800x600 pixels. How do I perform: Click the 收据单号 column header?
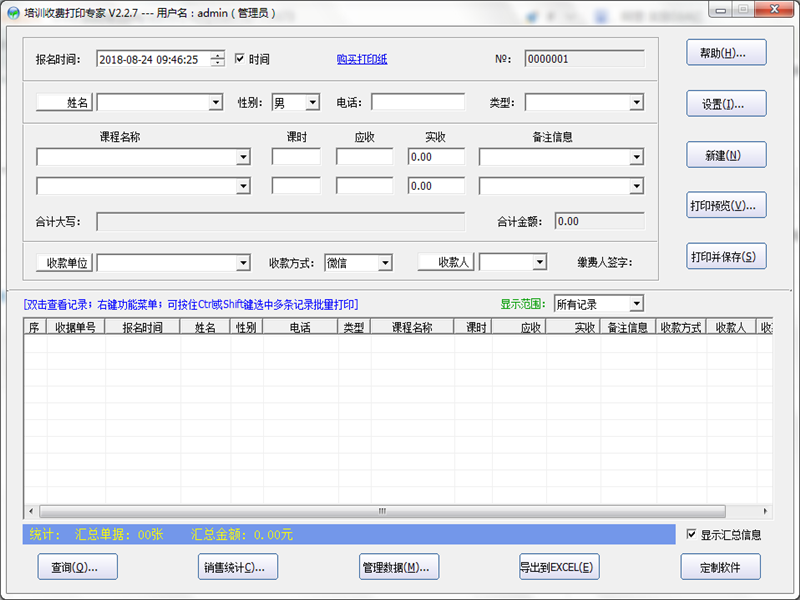pyautogui.click(x=76, y=327)
